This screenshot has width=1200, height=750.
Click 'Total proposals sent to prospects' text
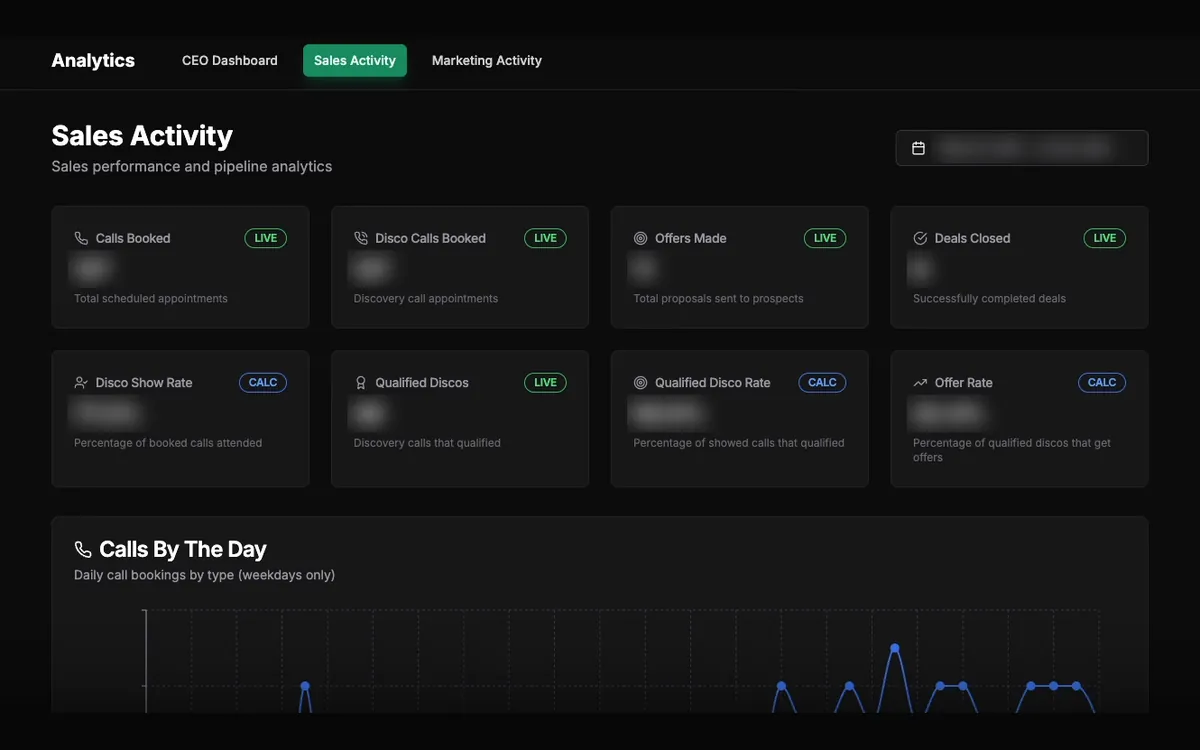pos(718,298)
